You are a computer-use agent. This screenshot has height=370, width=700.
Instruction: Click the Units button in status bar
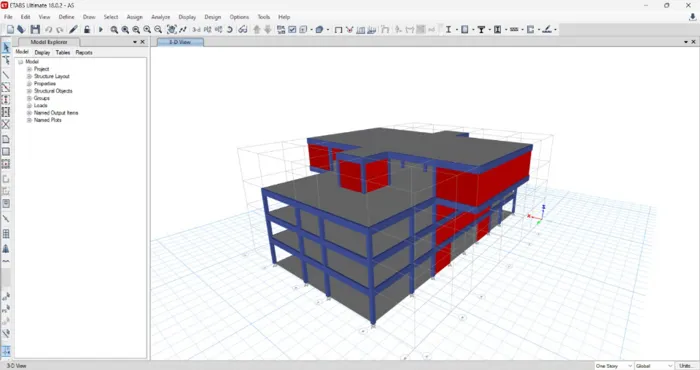tap(686, 366)
